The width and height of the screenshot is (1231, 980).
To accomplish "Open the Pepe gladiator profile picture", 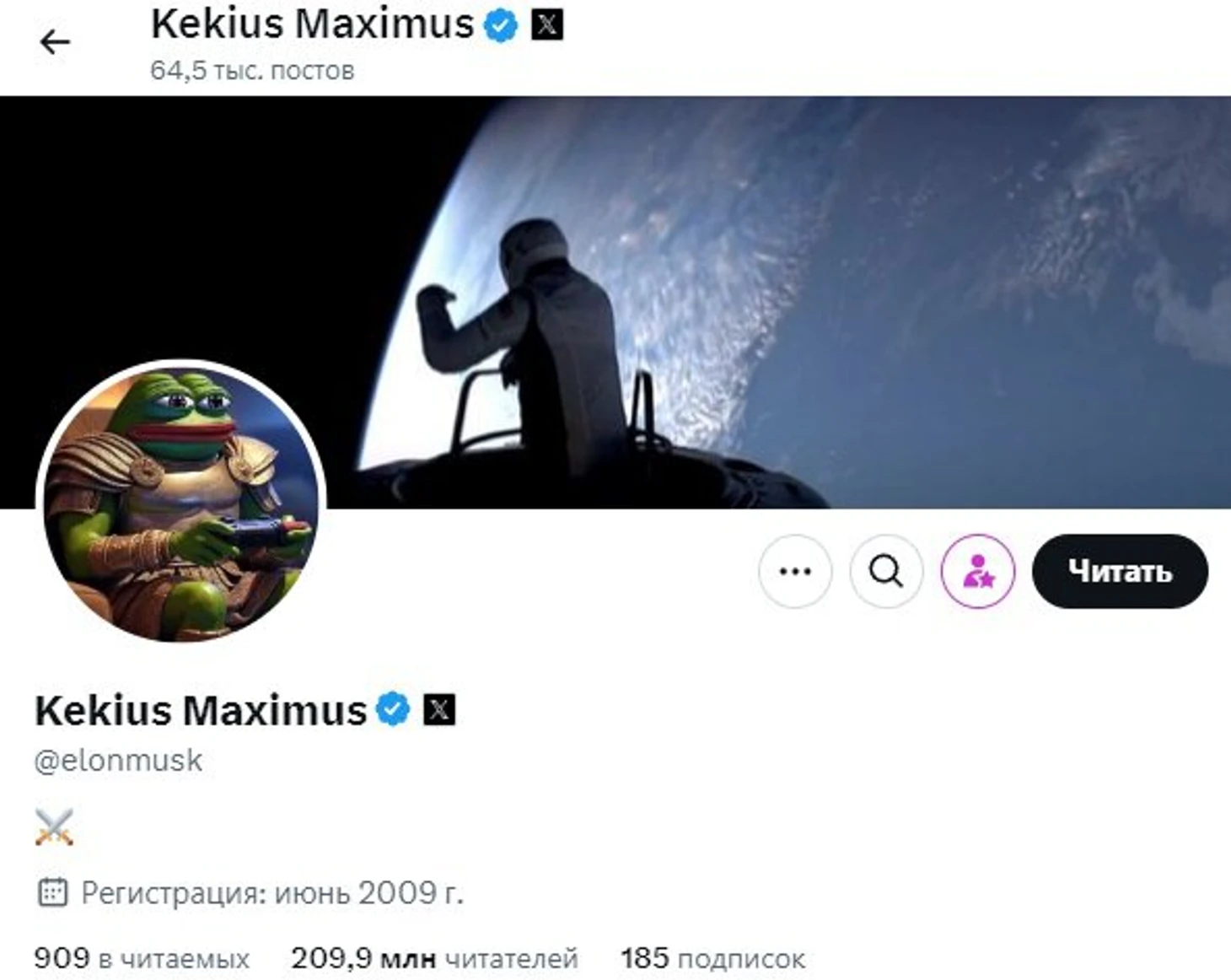I will 181,503.
